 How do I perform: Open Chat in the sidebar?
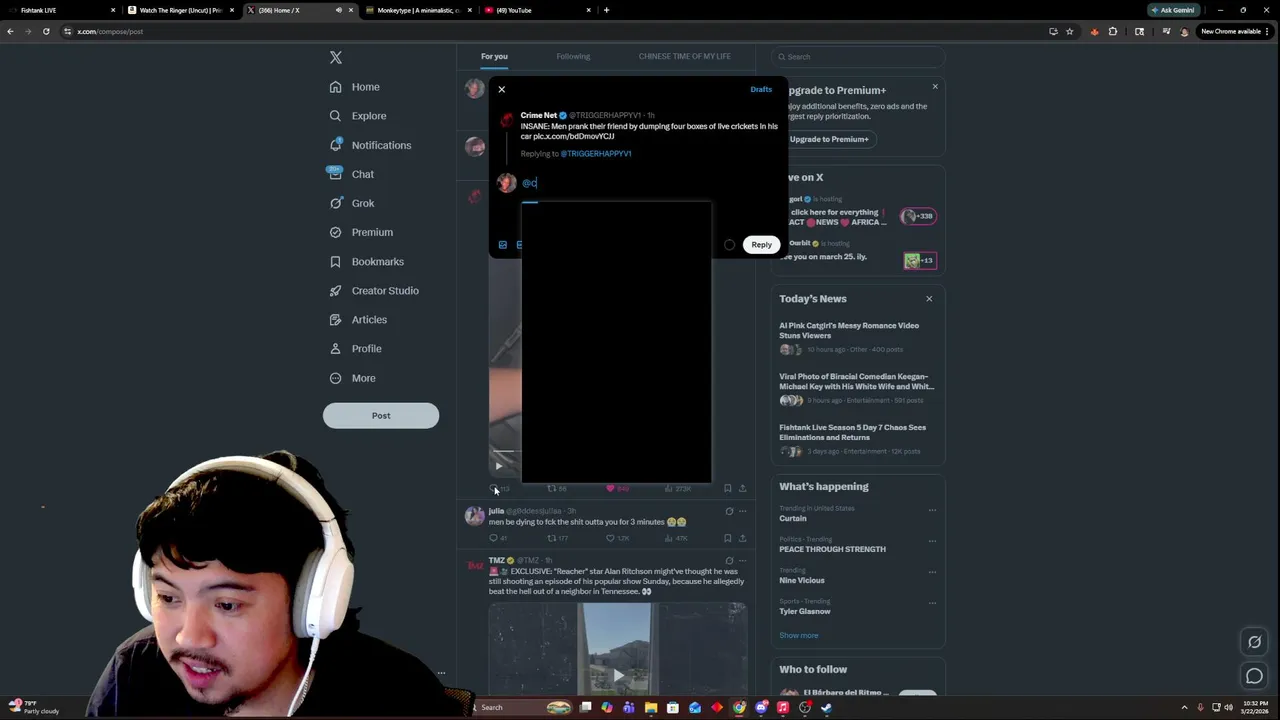coord(351,174)
